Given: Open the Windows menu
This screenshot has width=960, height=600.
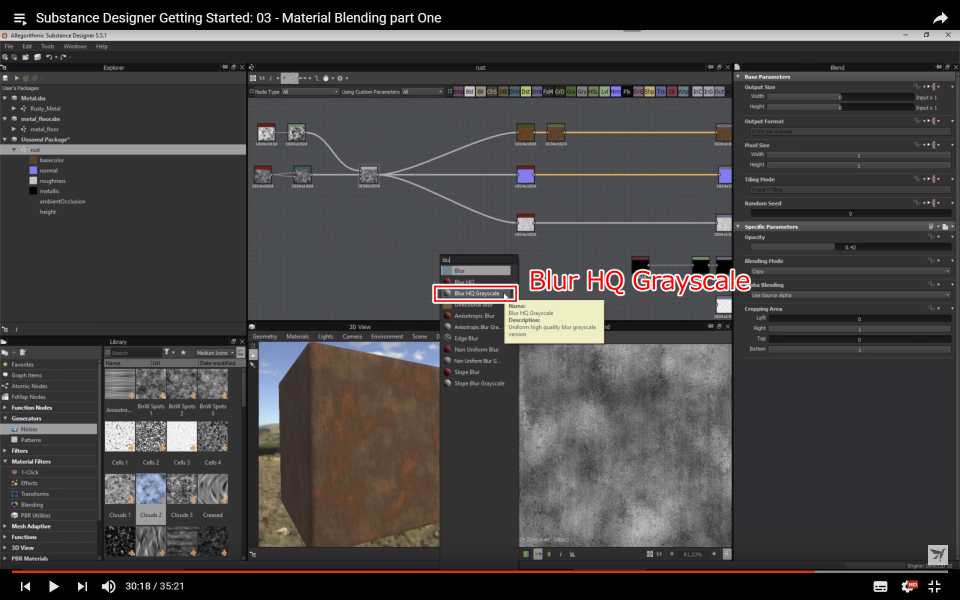Looking at the screenshot, I should click(x=75, y=47).
